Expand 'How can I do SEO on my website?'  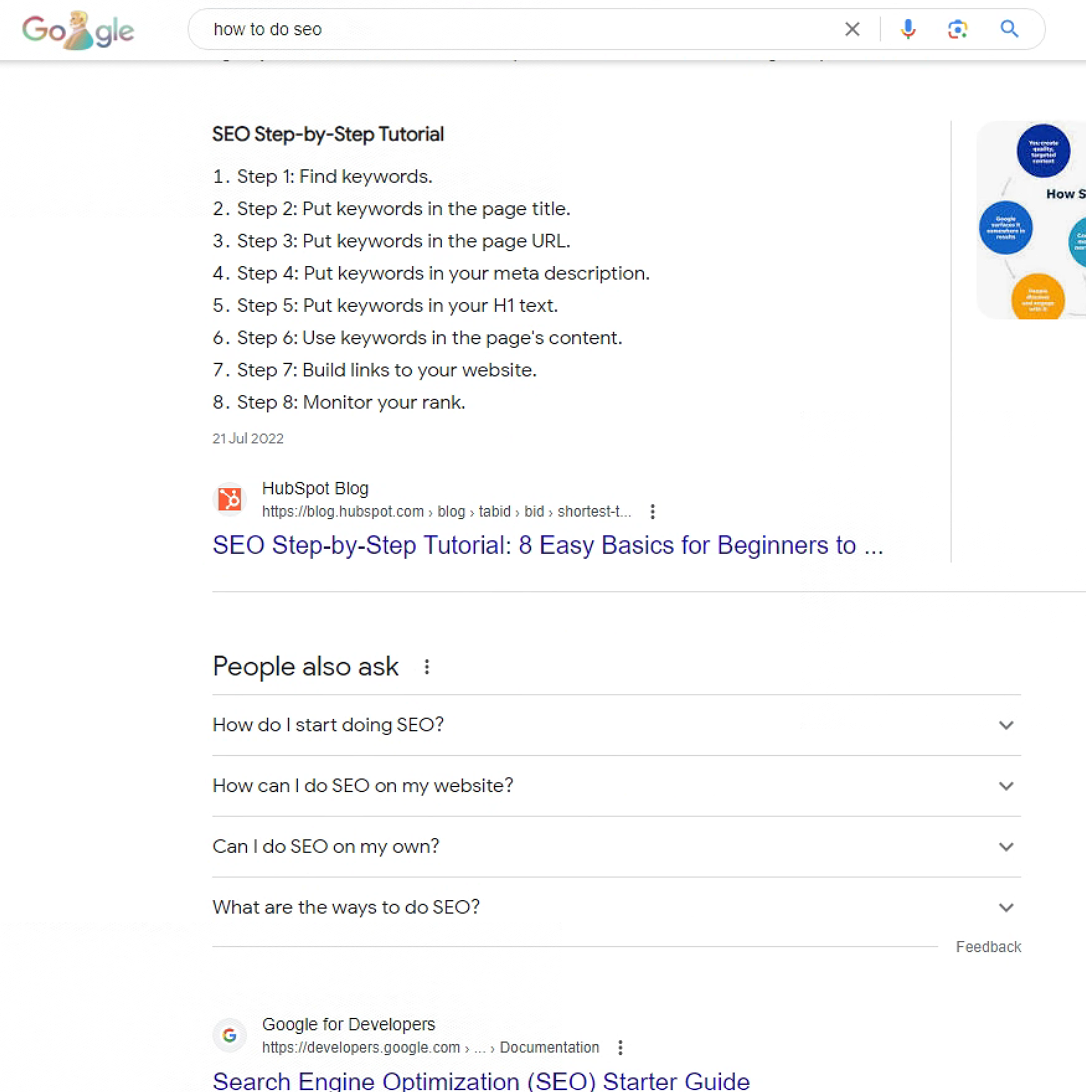[616, 786]
